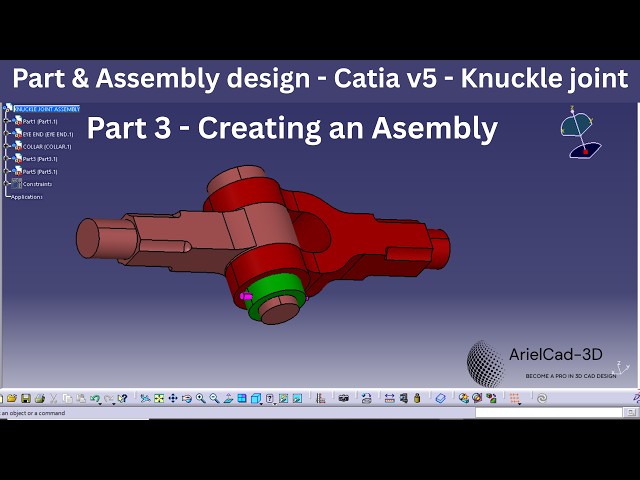Open the Isometric View dropdown arrow
Screen dimensions: 640x480
pos(261,403)
